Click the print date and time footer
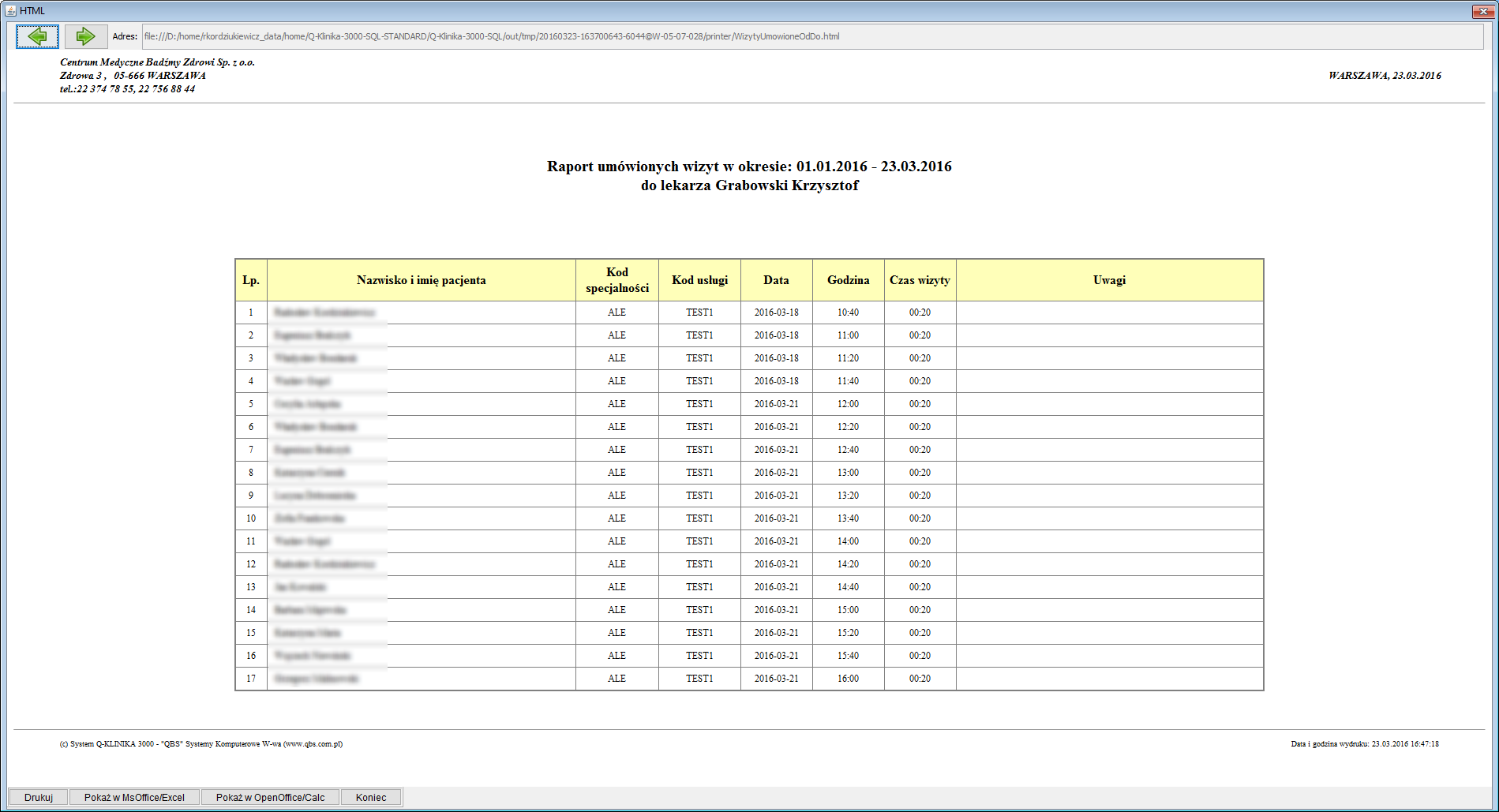Image resolution: width=1499 pixels, height=812 pixels. (1365, 744)
